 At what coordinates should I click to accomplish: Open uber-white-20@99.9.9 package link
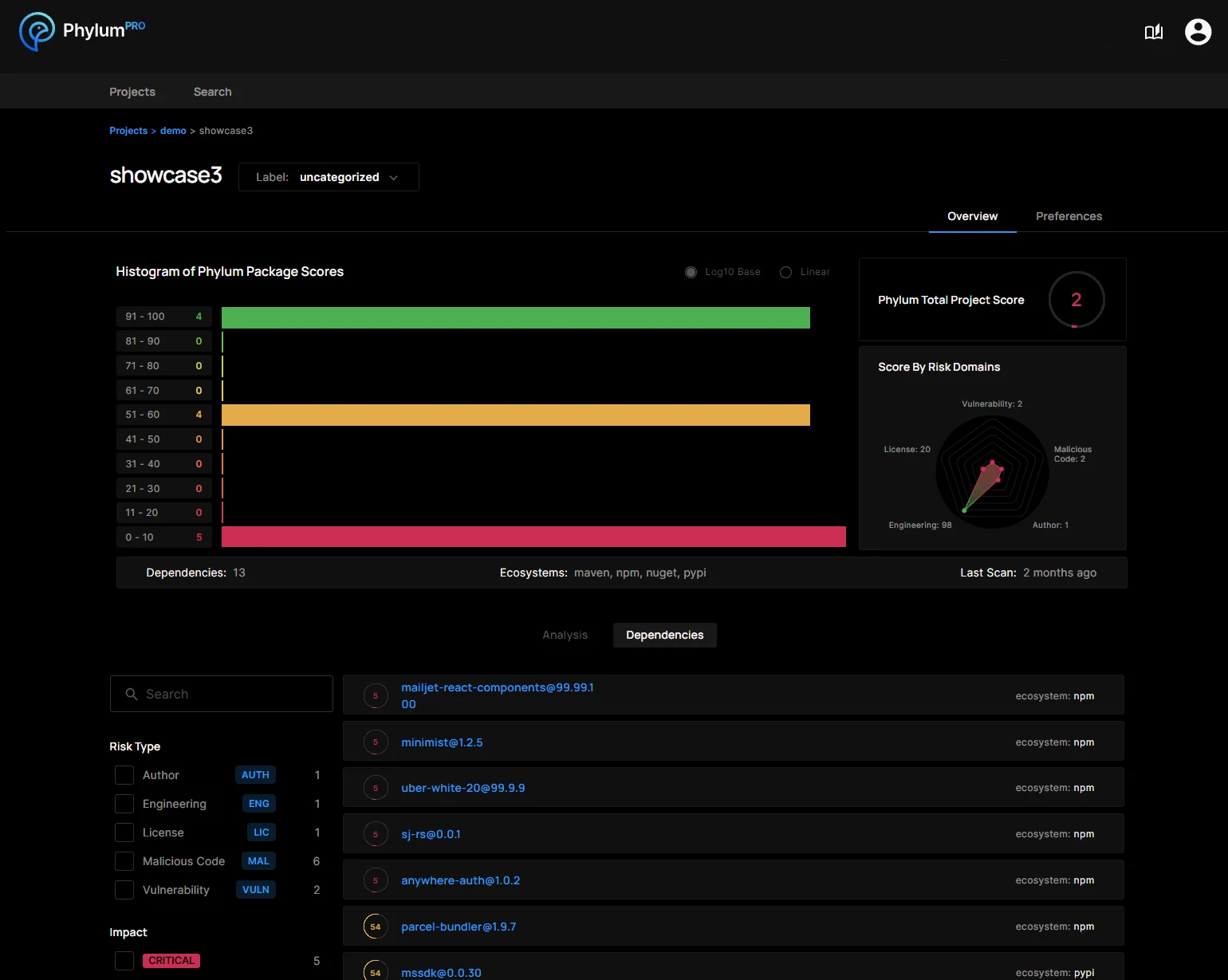(x=463, y=788)
